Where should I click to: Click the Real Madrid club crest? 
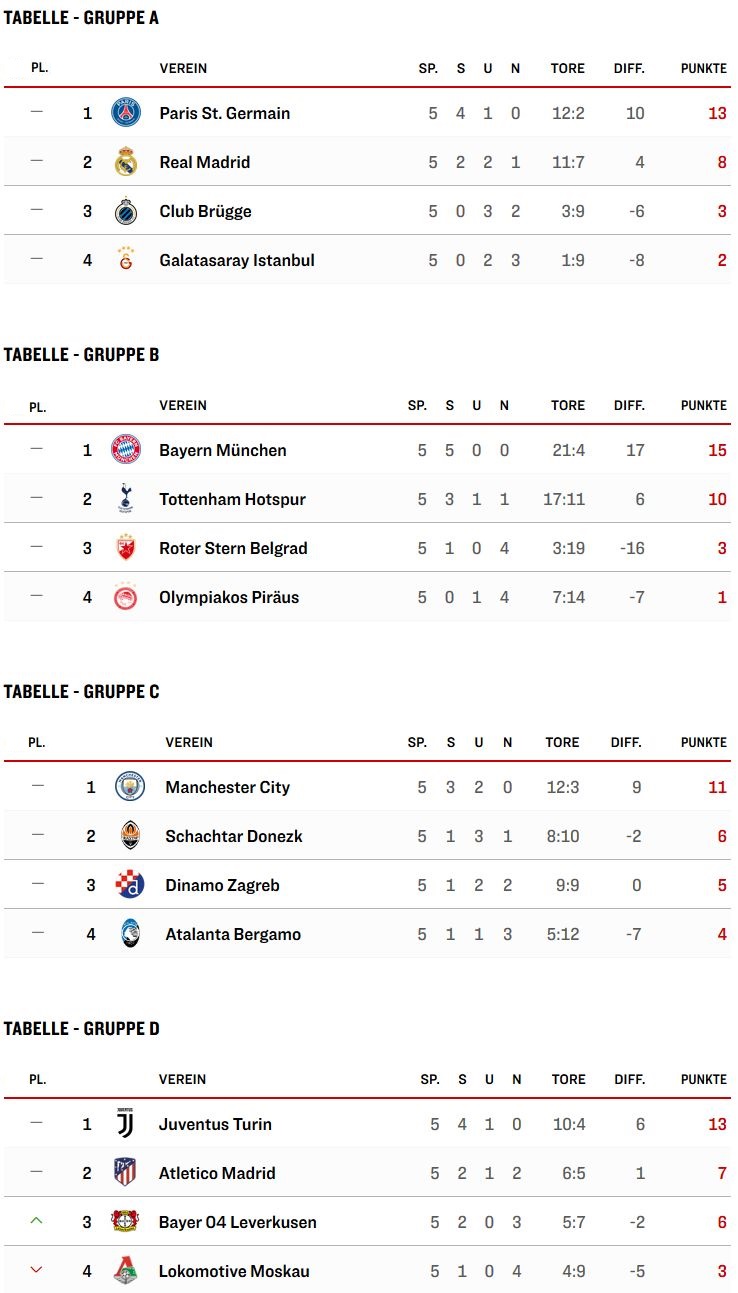click(126, 161)
